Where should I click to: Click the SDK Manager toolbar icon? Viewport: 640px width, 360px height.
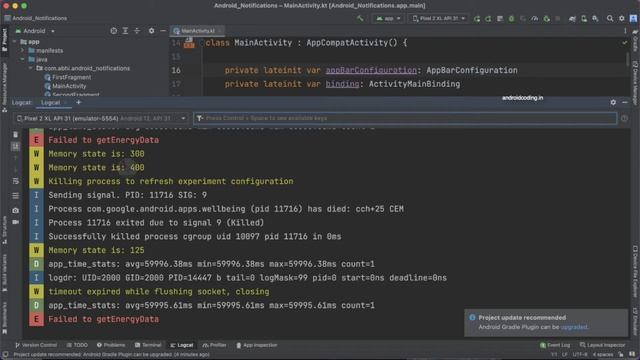point(596,18)
